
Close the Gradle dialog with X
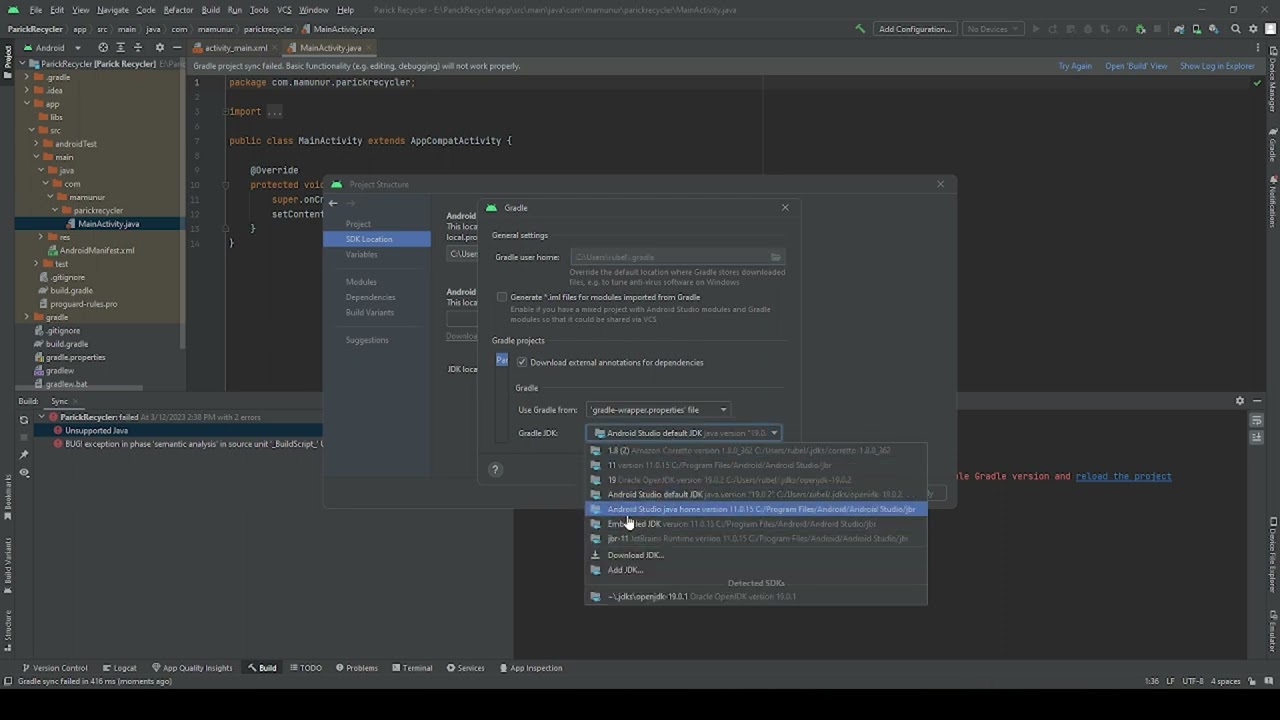[785, 207]
